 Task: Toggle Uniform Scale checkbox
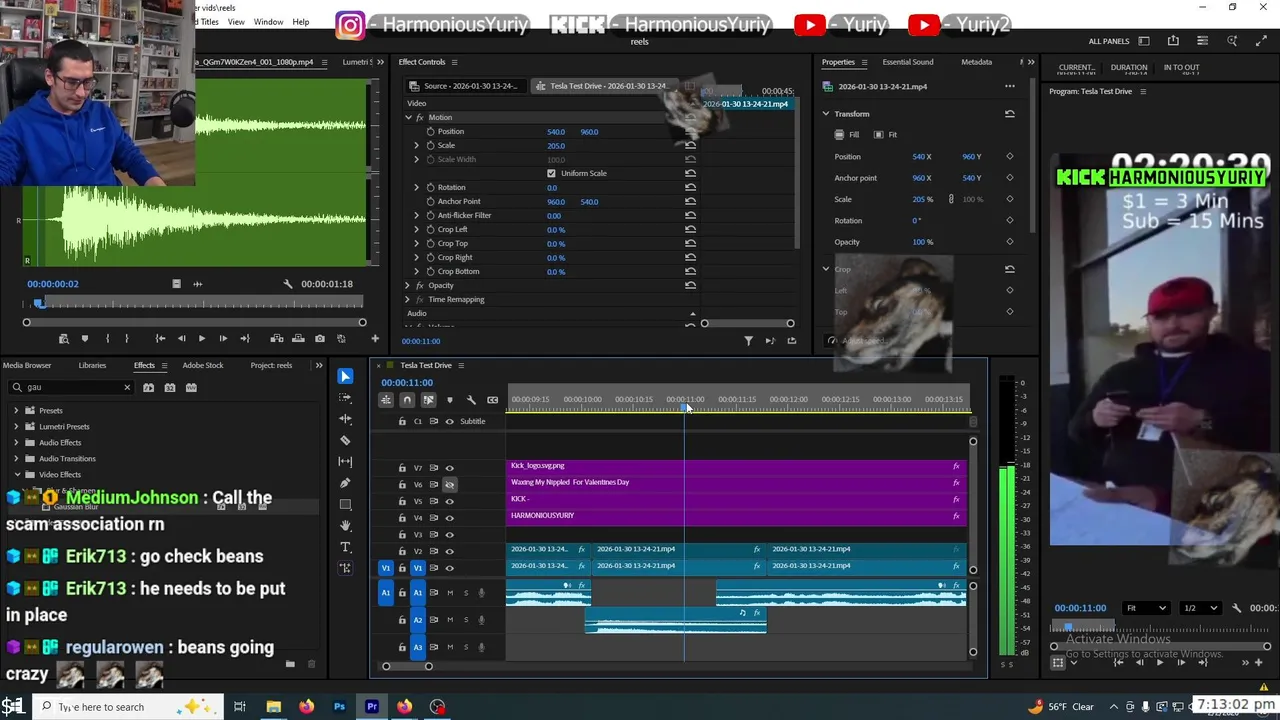pos(551,174)
